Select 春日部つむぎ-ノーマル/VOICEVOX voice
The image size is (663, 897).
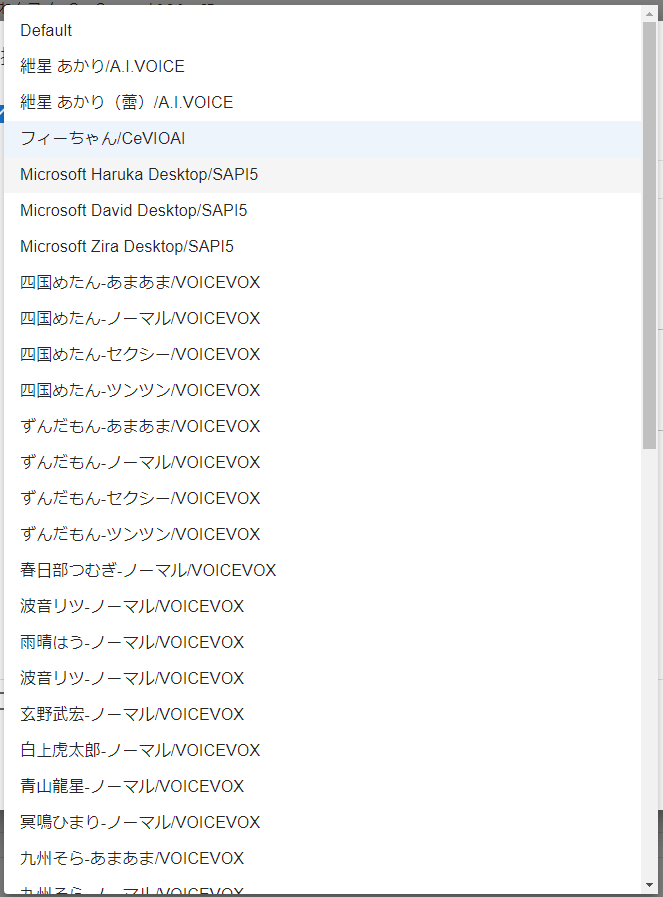point(148,571)
